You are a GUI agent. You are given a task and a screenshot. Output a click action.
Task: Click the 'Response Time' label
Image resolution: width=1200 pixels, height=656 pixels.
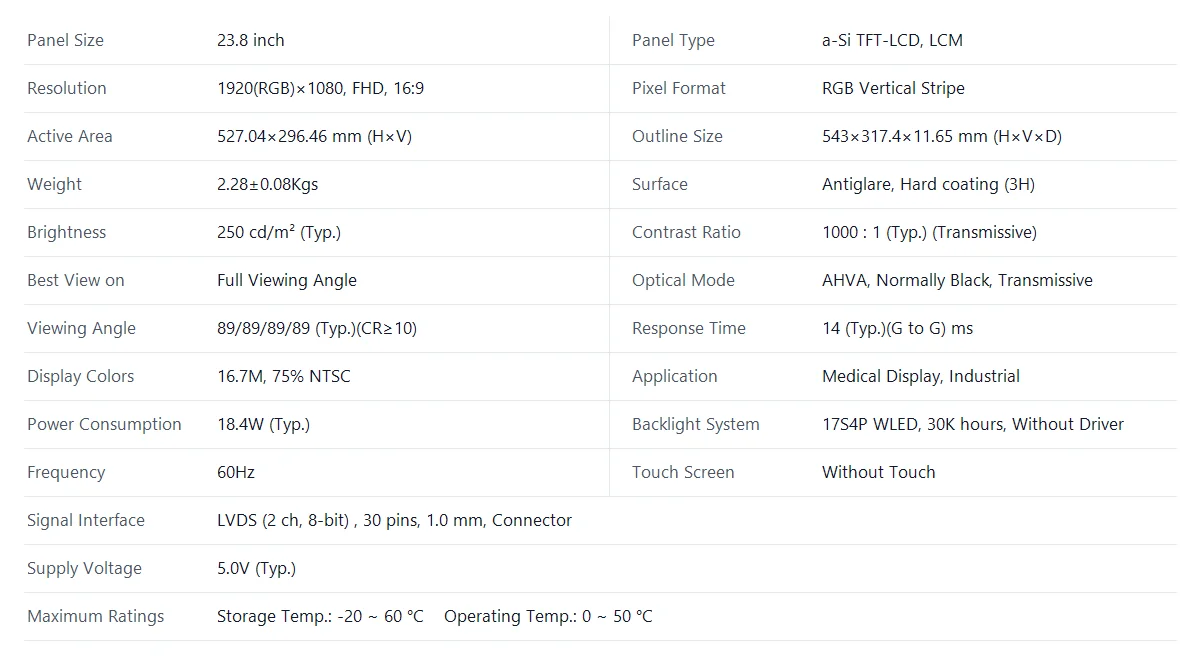[689, 328]
